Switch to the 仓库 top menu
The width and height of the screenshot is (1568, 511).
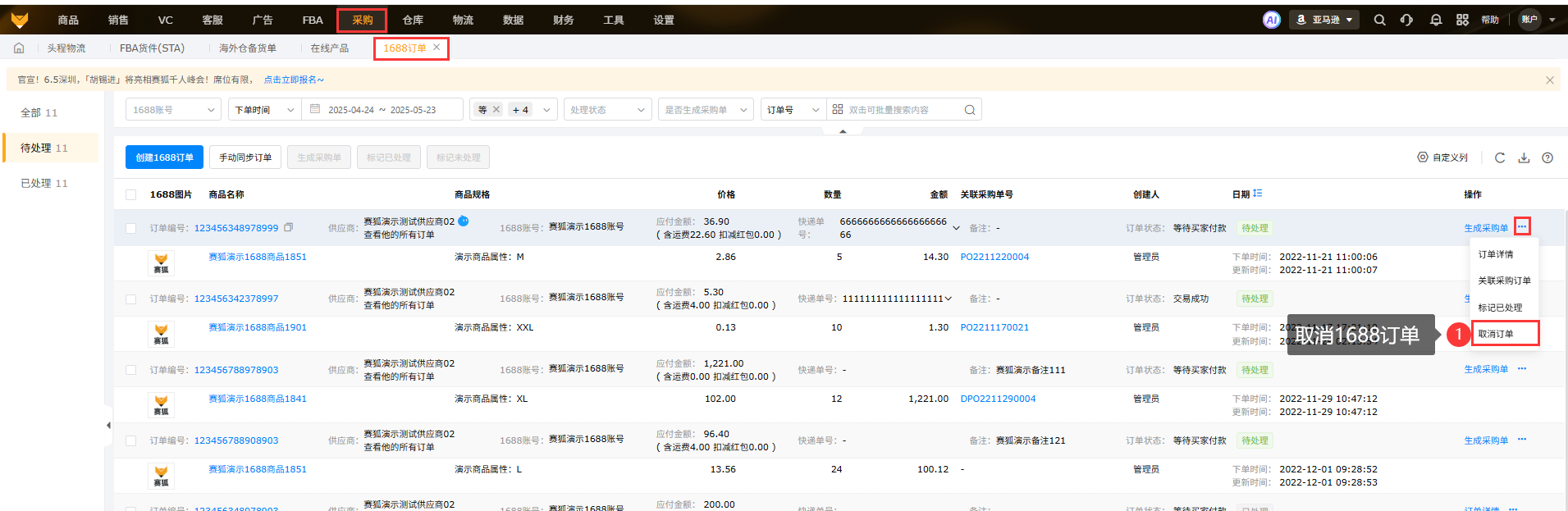click(413, 20)
